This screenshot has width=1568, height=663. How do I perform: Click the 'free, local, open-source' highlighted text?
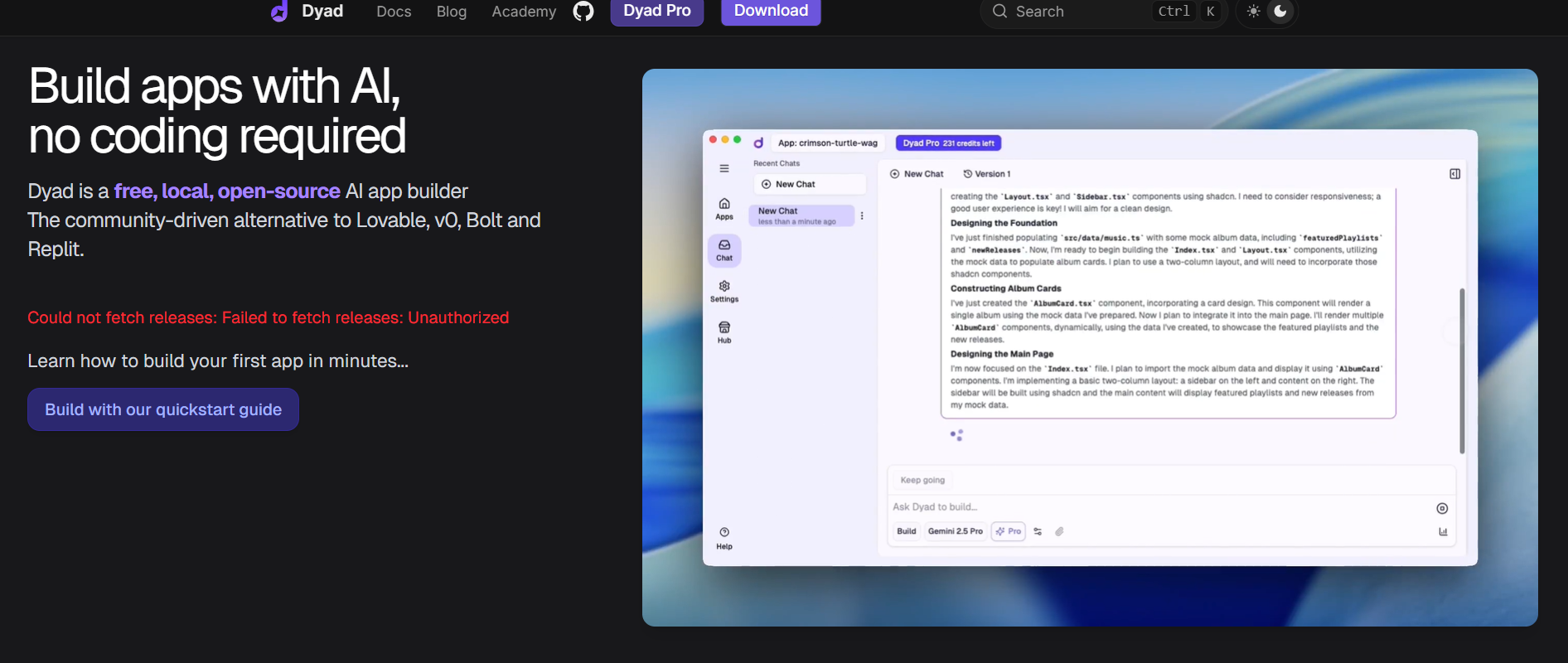pyautogui.click(x=227, y=191)
